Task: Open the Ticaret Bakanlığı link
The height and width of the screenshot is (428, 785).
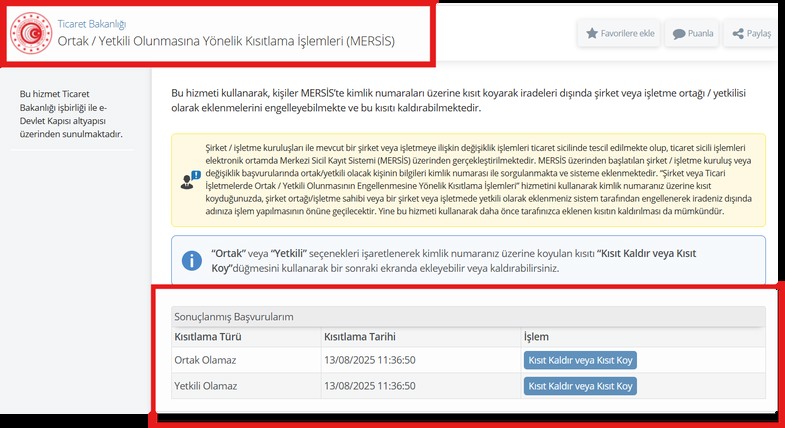Action: tap(92, 24)
